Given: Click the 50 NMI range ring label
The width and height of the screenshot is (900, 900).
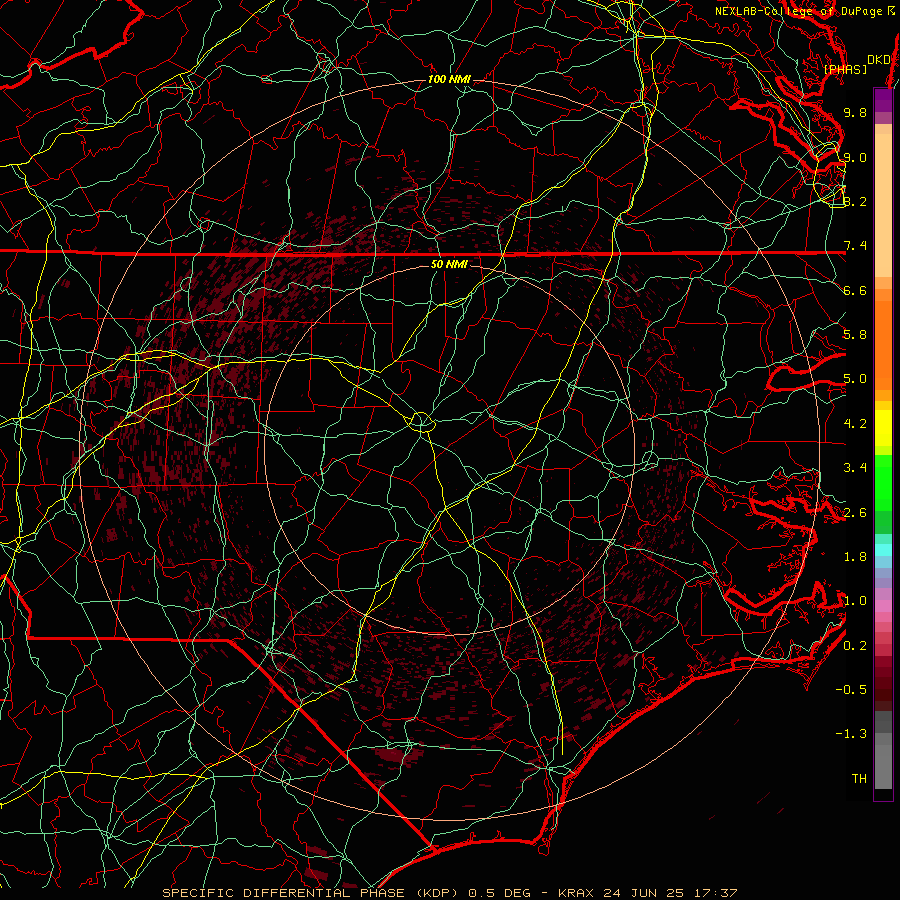Looking at the screenshot, I should click(x=449, y=264).
